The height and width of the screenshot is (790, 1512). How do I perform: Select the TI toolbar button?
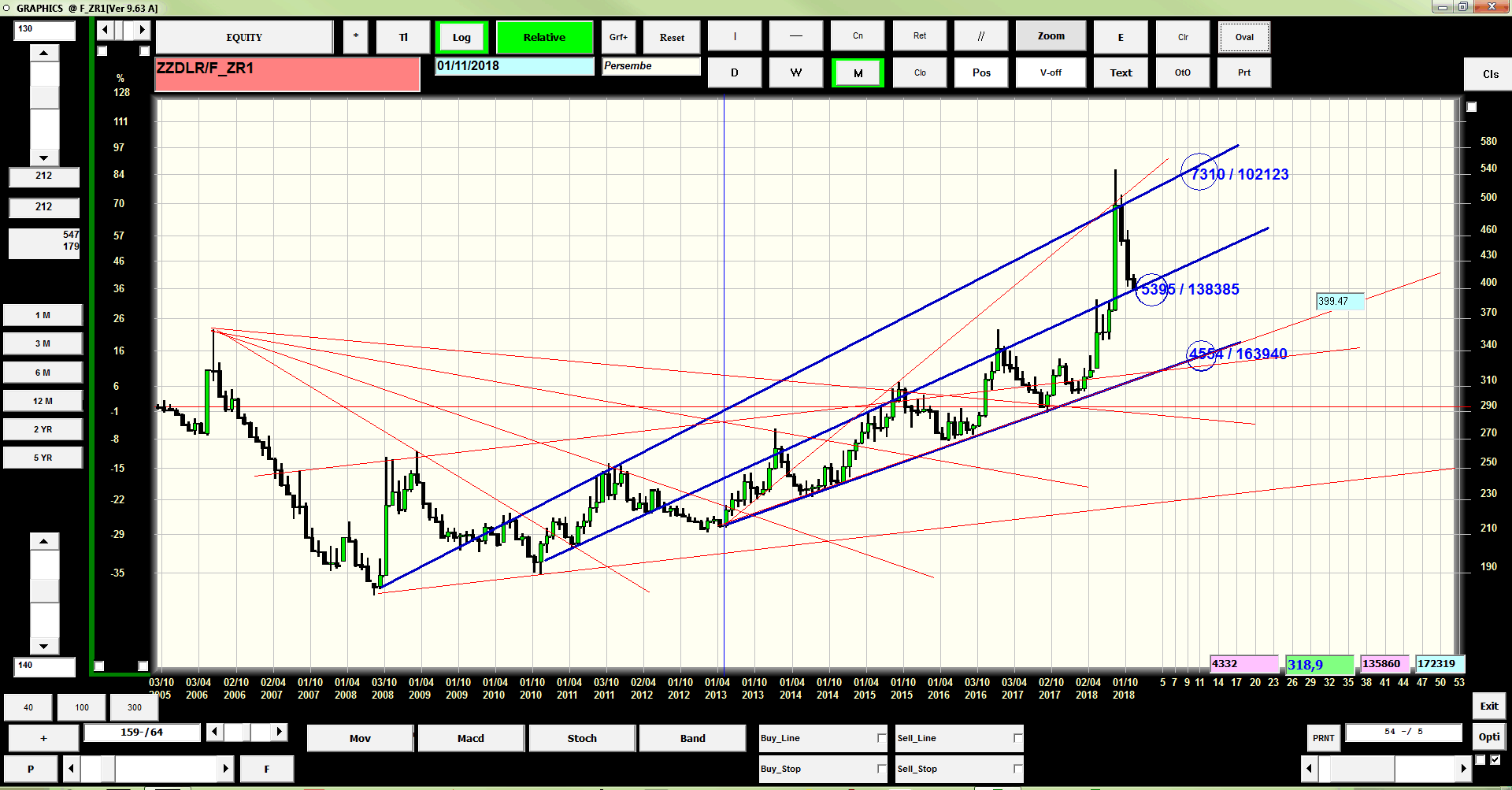403,37
